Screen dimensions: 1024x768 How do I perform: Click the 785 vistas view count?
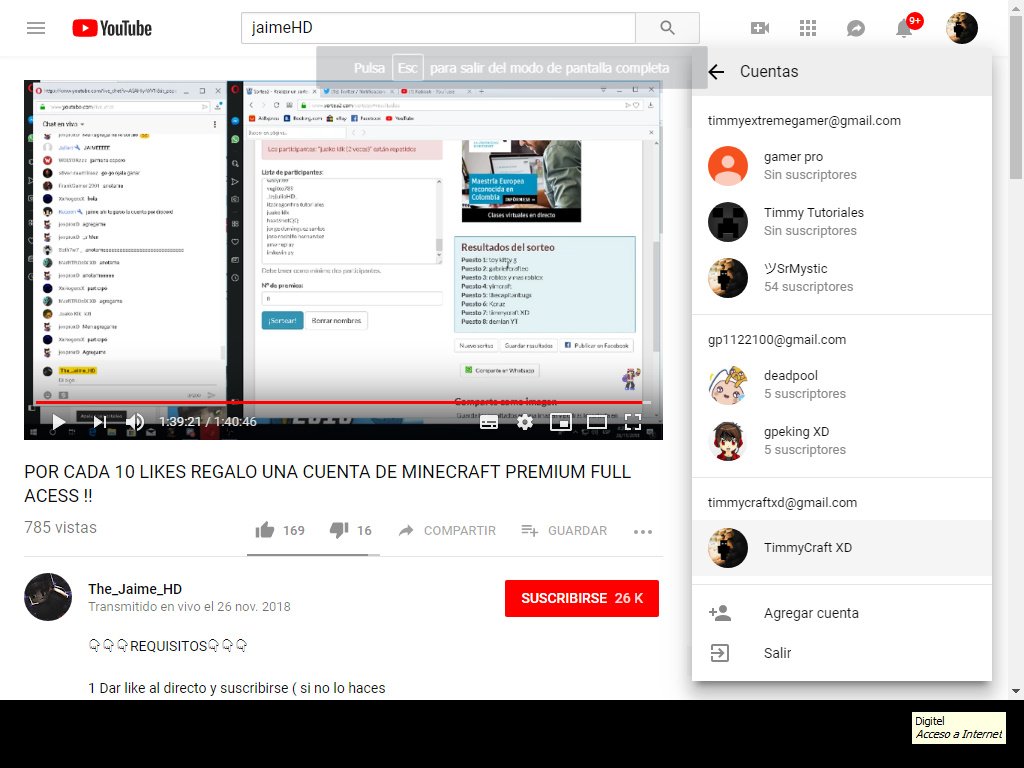[x=60, y=528]
